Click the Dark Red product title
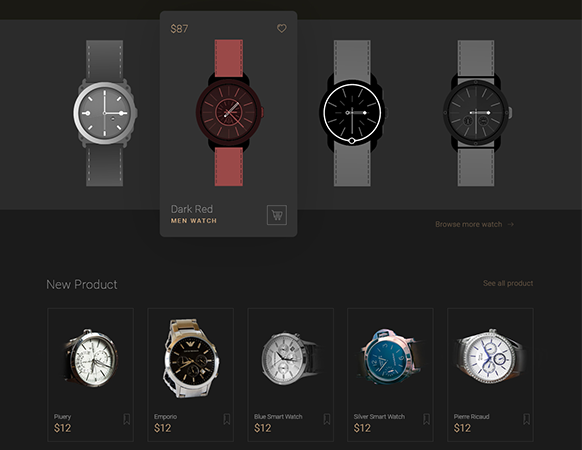The height and width of the screenshot is (450, 582). [192, 209]
